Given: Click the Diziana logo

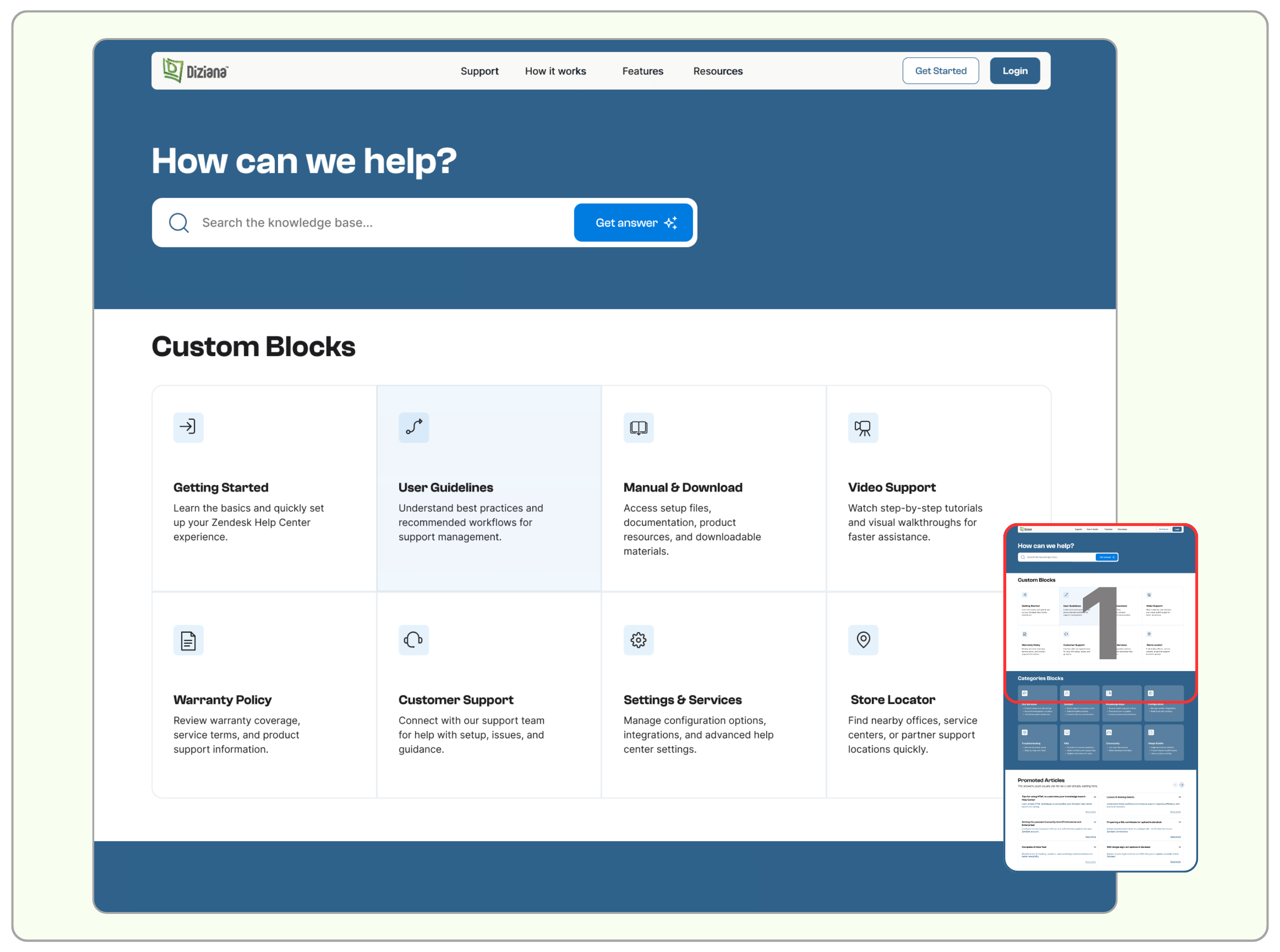Looking at the screenshot, I should (x=195, y=70).
